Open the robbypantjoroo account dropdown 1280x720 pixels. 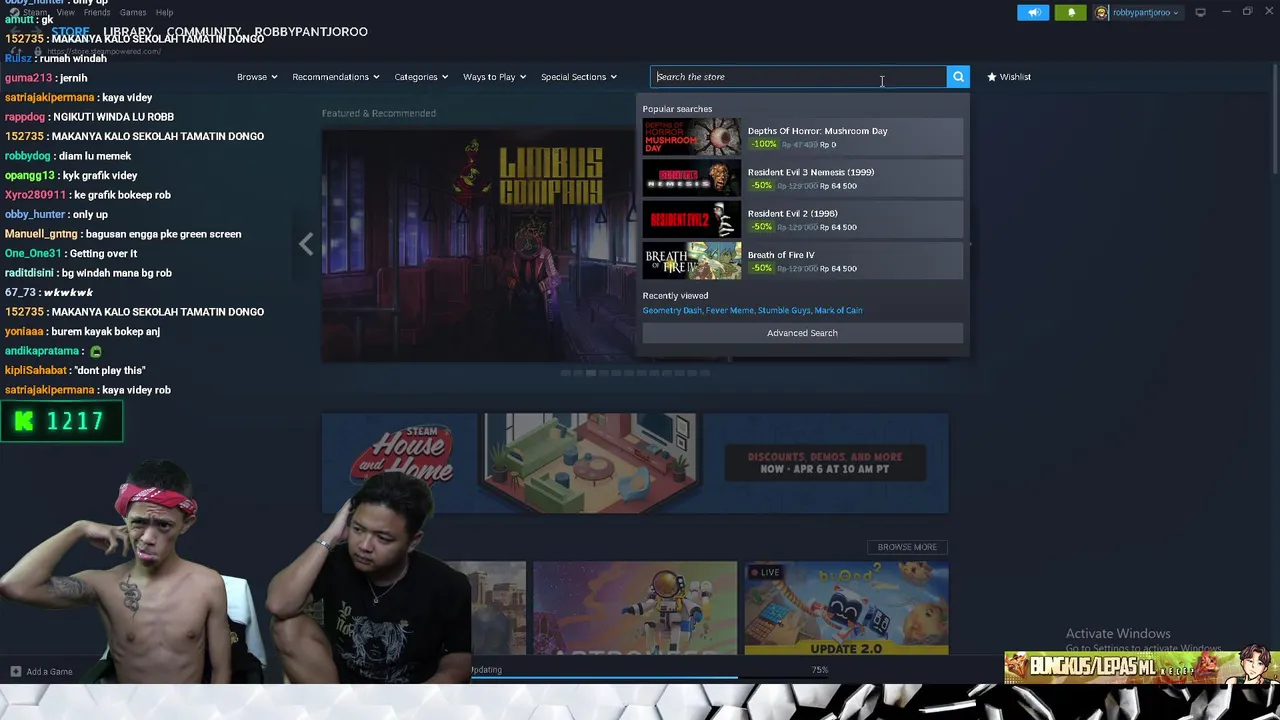[1138, 12]
